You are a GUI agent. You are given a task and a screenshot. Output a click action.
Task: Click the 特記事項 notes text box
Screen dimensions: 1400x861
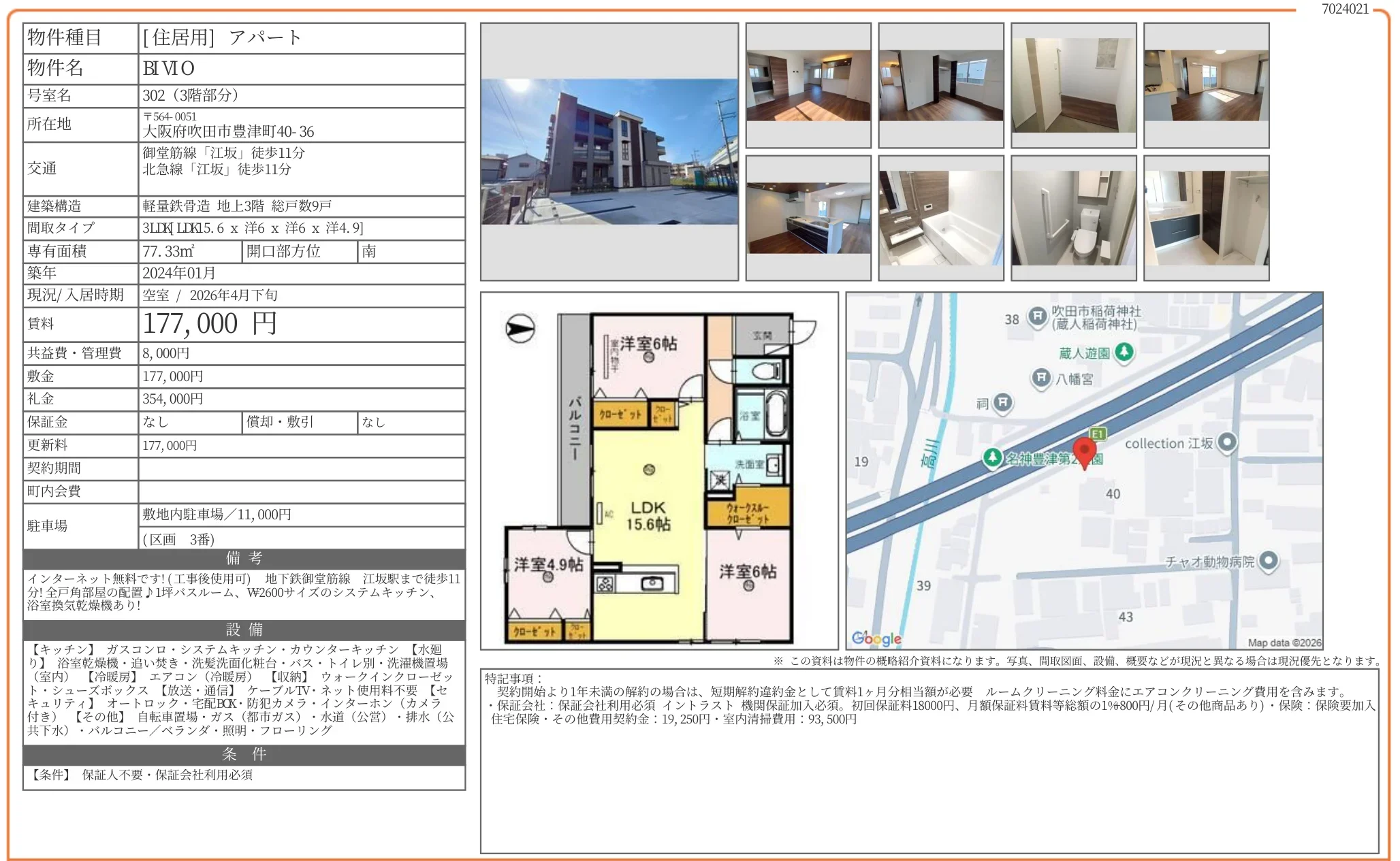pos(929,760)
